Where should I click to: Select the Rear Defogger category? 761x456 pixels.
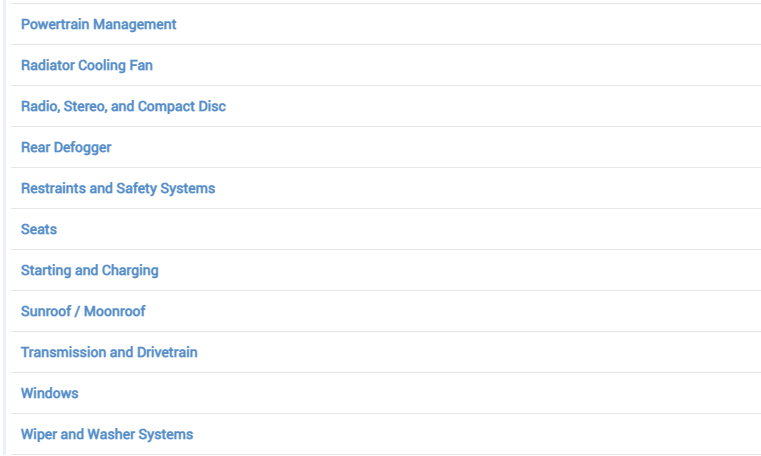(x=66, y=147)
